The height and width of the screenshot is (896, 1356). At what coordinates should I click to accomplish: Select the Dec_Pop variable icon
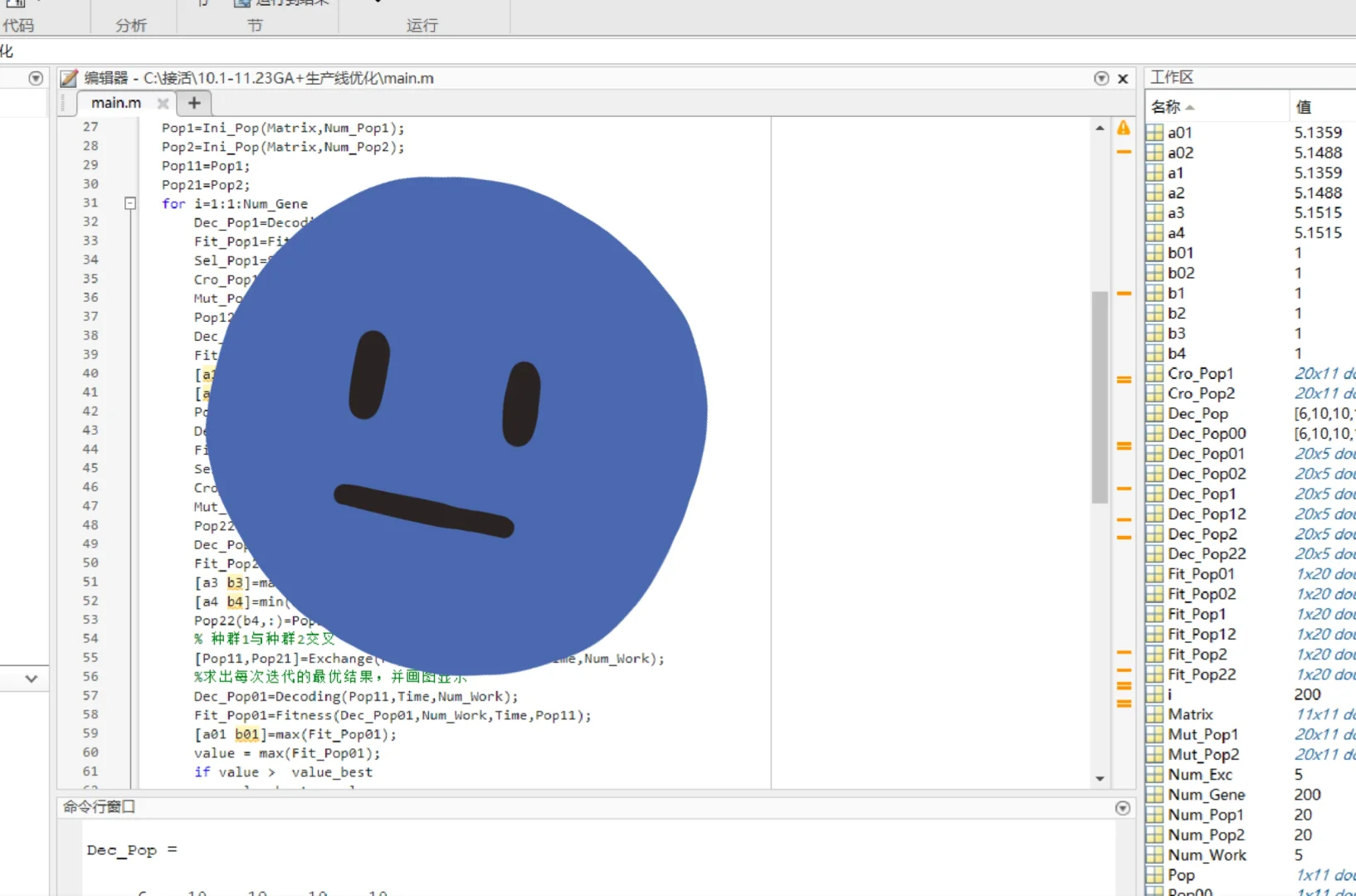[x=1154, y=413]
